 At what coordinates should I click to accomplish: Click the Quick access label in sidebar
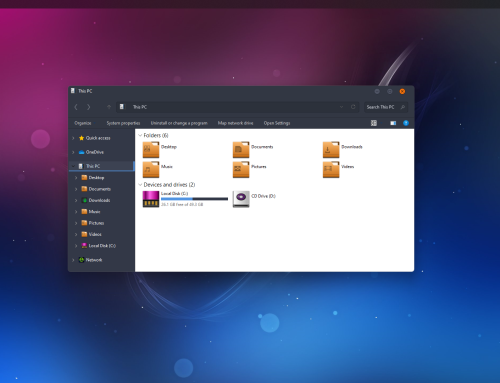click(x=98, y=138)
